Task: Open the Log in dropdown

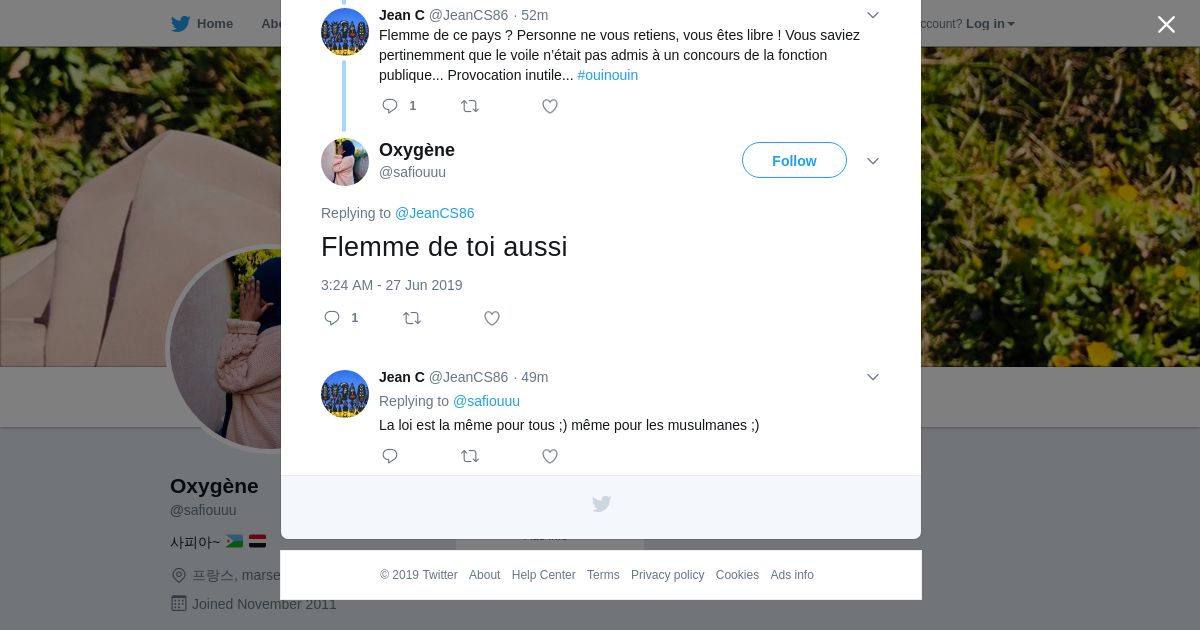Action: tap(990, 24)
